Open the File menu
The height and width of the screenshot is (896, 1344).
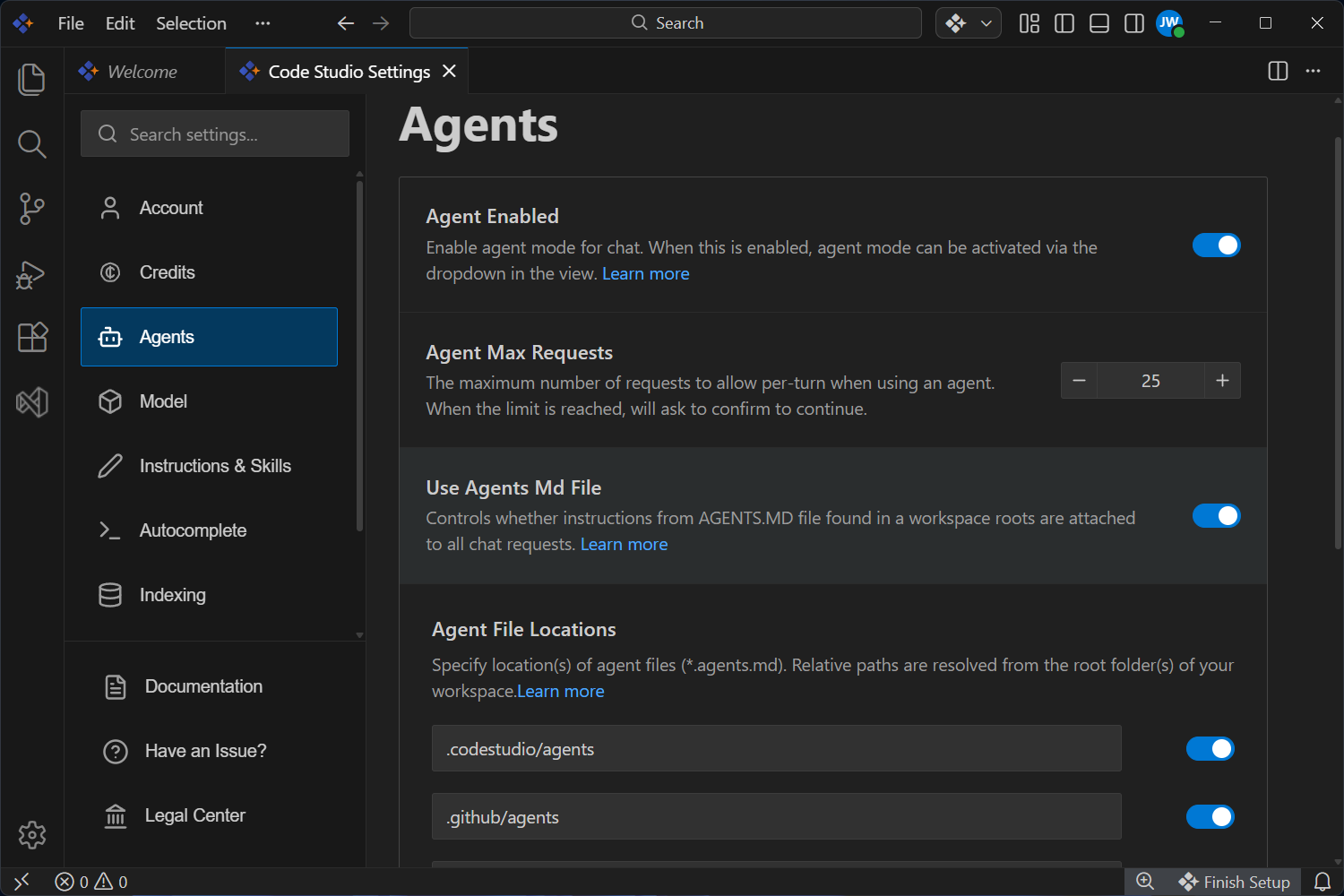pos(71,23)
